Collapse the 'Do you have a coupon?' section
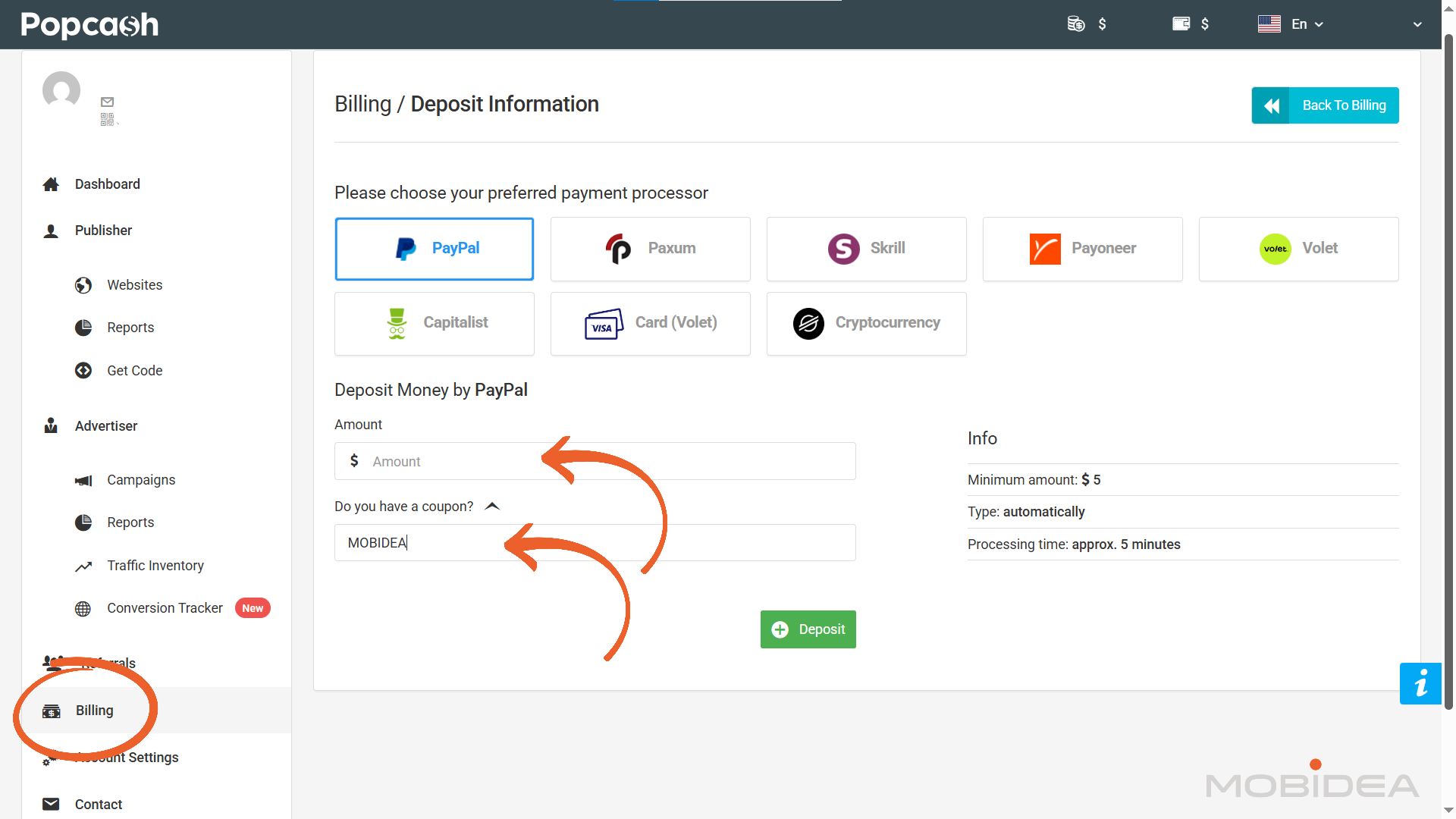The width and height of the screenshot is (1456, 819). tap(492, 507)
